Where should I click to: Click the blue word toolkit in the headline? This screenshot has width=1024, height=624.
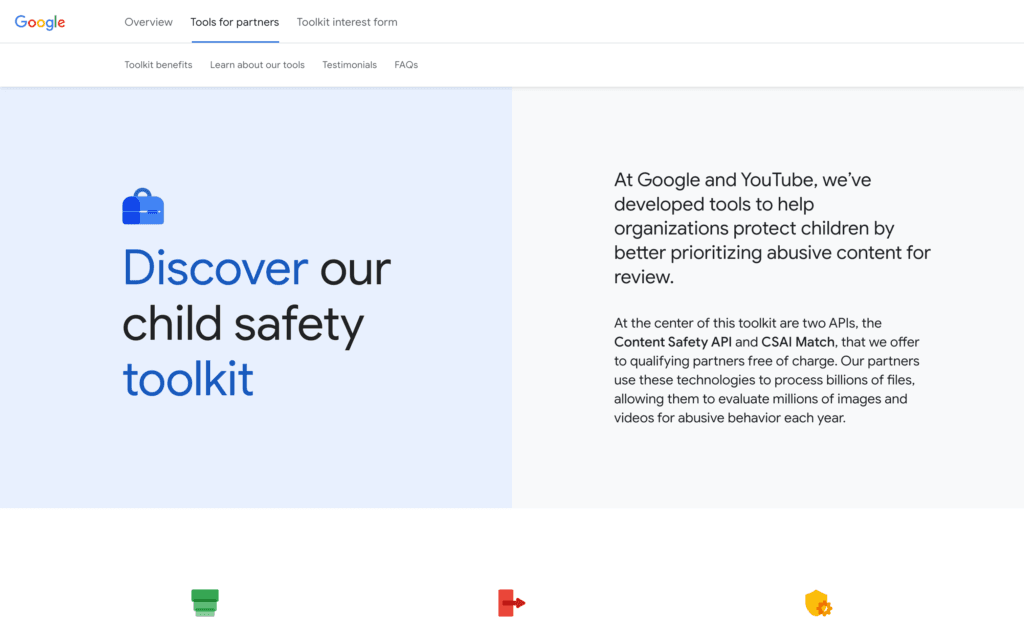tap(188, 379)
